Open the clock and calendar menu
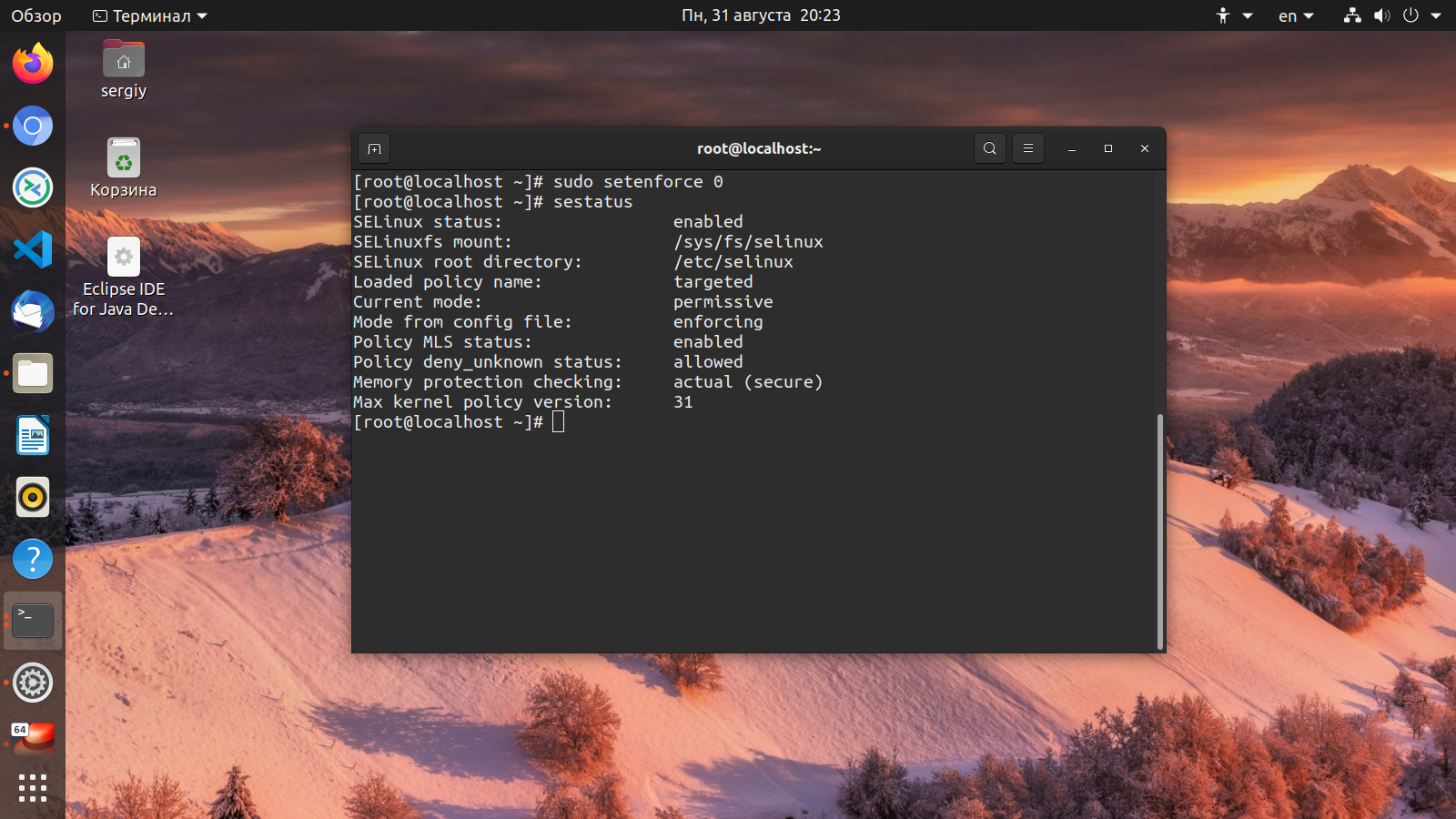This screenshot has width=1456, height=819. [761, 15]
